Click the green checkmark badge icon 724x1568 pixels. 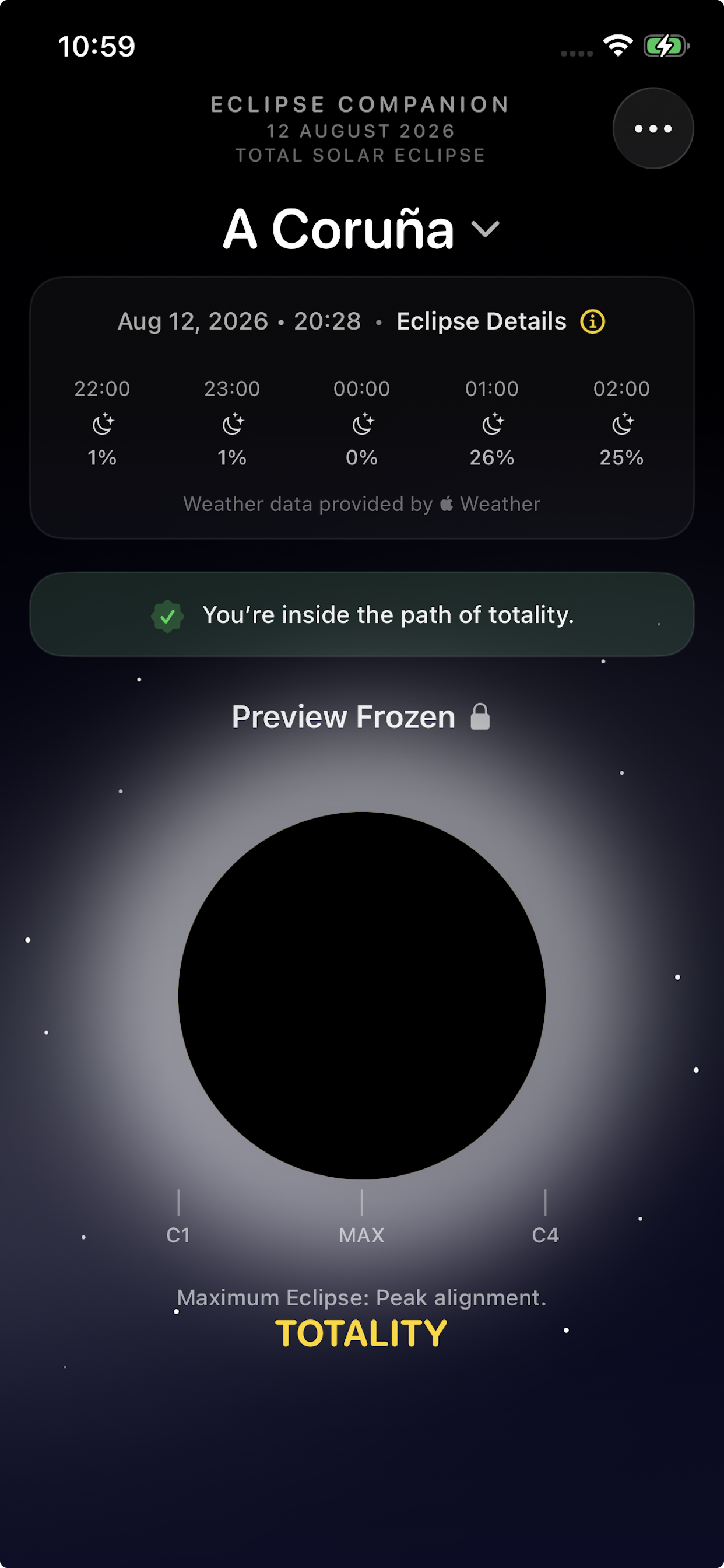pos(168,615)
